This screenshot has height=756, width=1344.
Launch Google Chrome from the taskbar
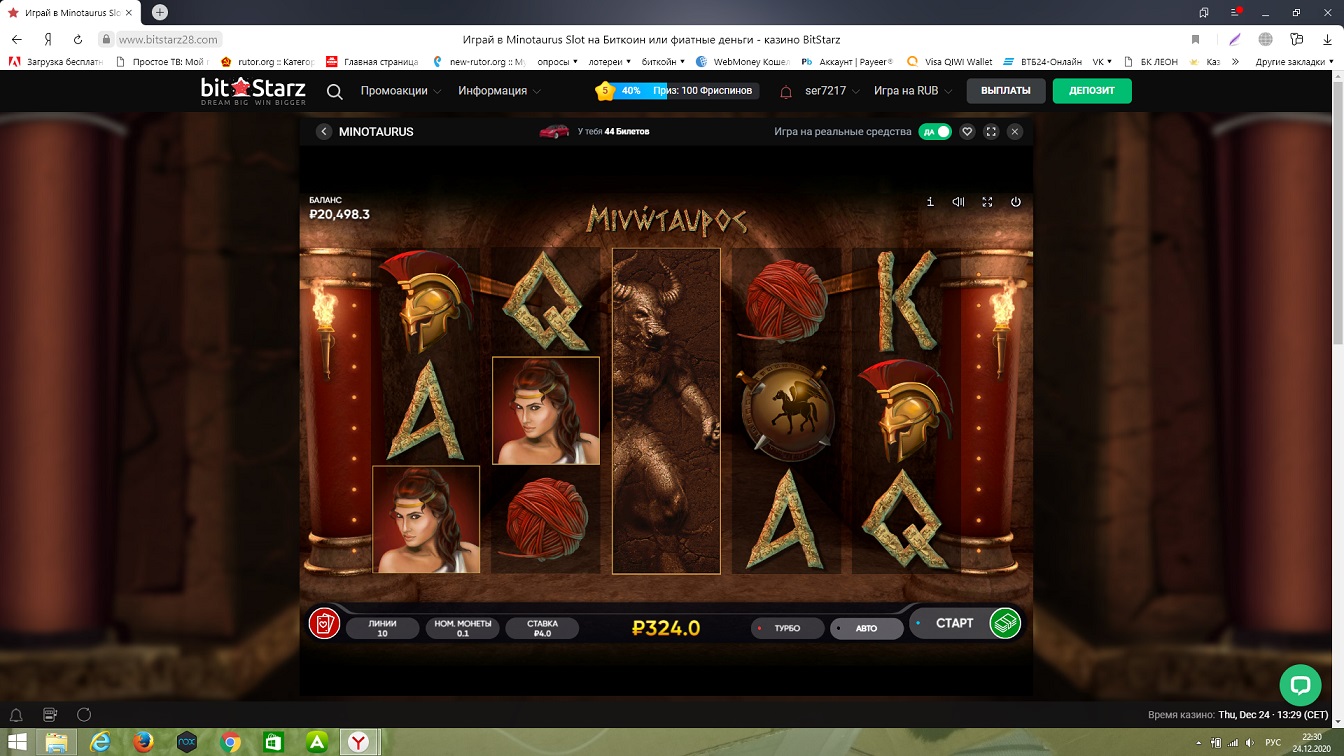click(230, 742)
